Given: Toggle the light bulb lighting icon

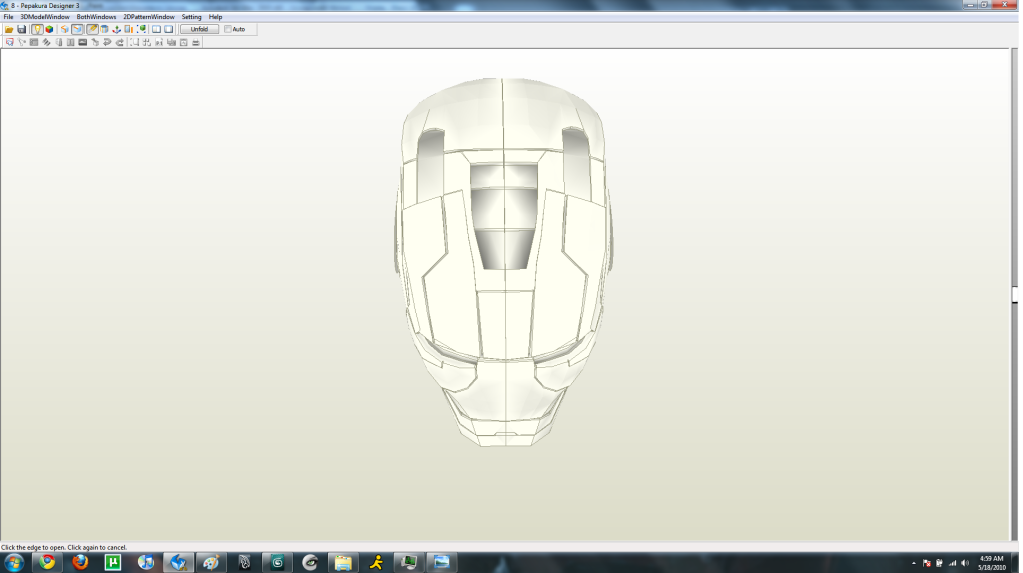Looking at the screenshot, I should (x=37, y=29).
